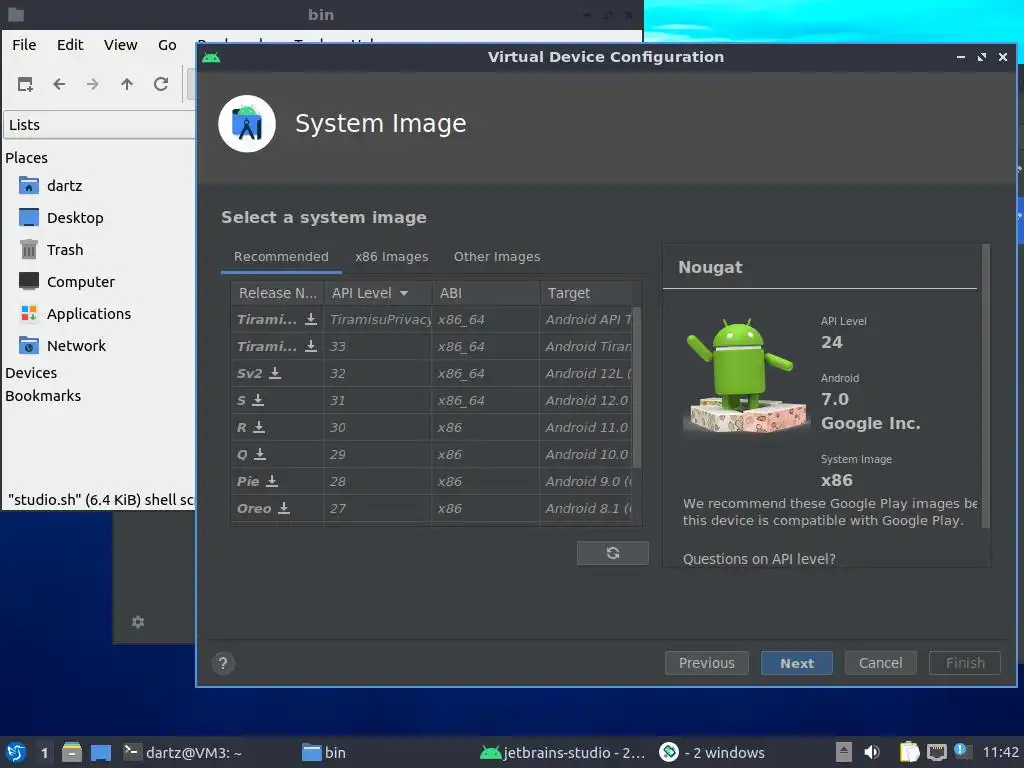Click the Next button
Screen dimensions: 1024x768
[797, 663]
